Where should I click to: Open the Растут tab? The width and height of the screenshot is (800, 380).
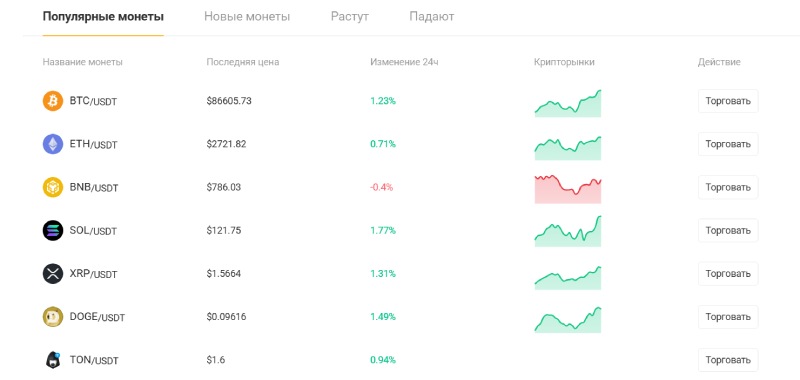point(349,17)
